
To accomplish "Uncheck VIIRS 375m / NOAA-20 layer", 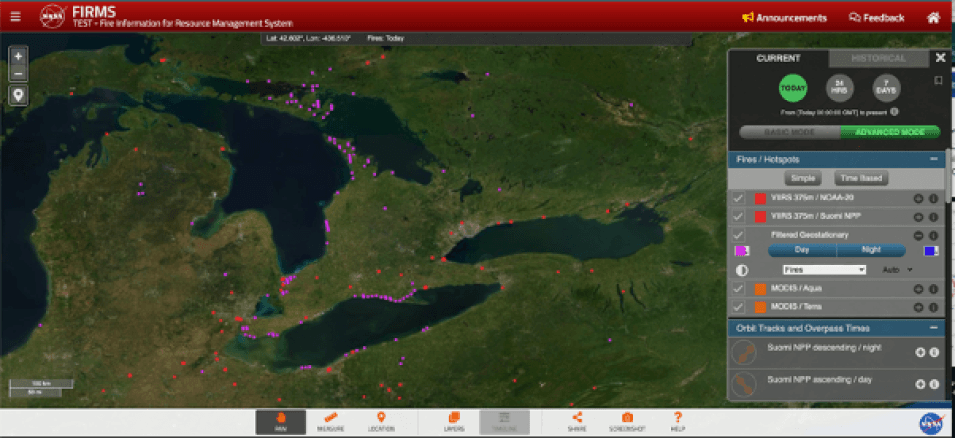I will click(x=738, y=199).
